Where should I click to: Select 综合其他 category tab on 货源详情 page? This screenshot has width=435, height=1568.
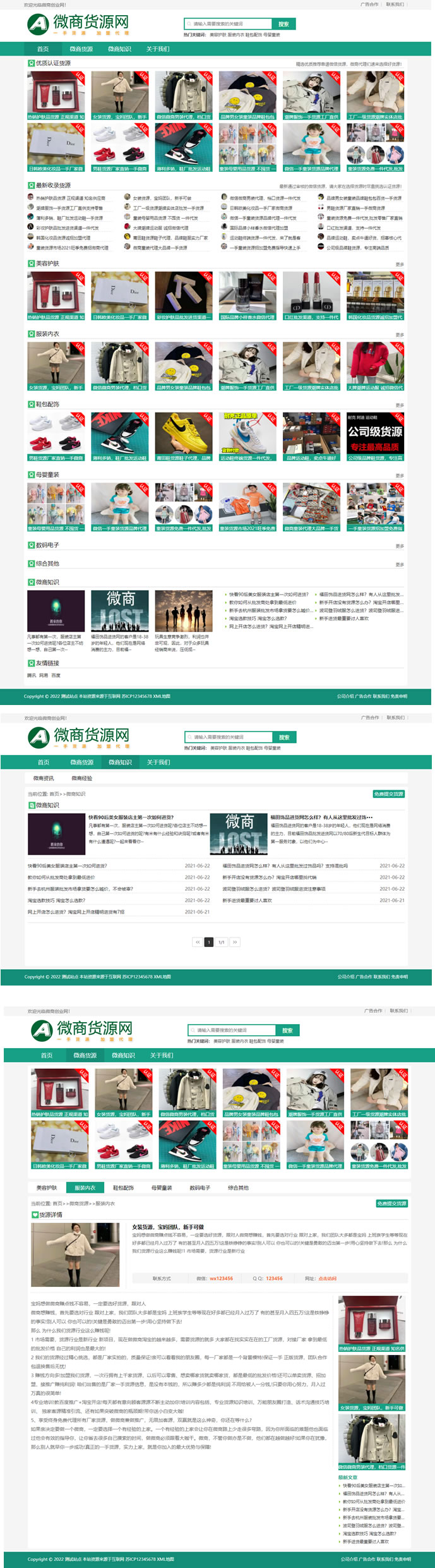tap(238, 1188)
